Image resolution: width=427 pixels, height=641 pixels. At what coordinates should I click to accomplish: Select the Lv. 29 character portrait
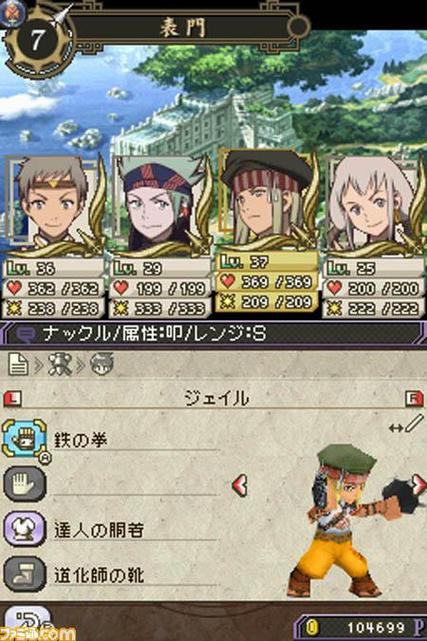pyautogui.click(x=160, y=204)
